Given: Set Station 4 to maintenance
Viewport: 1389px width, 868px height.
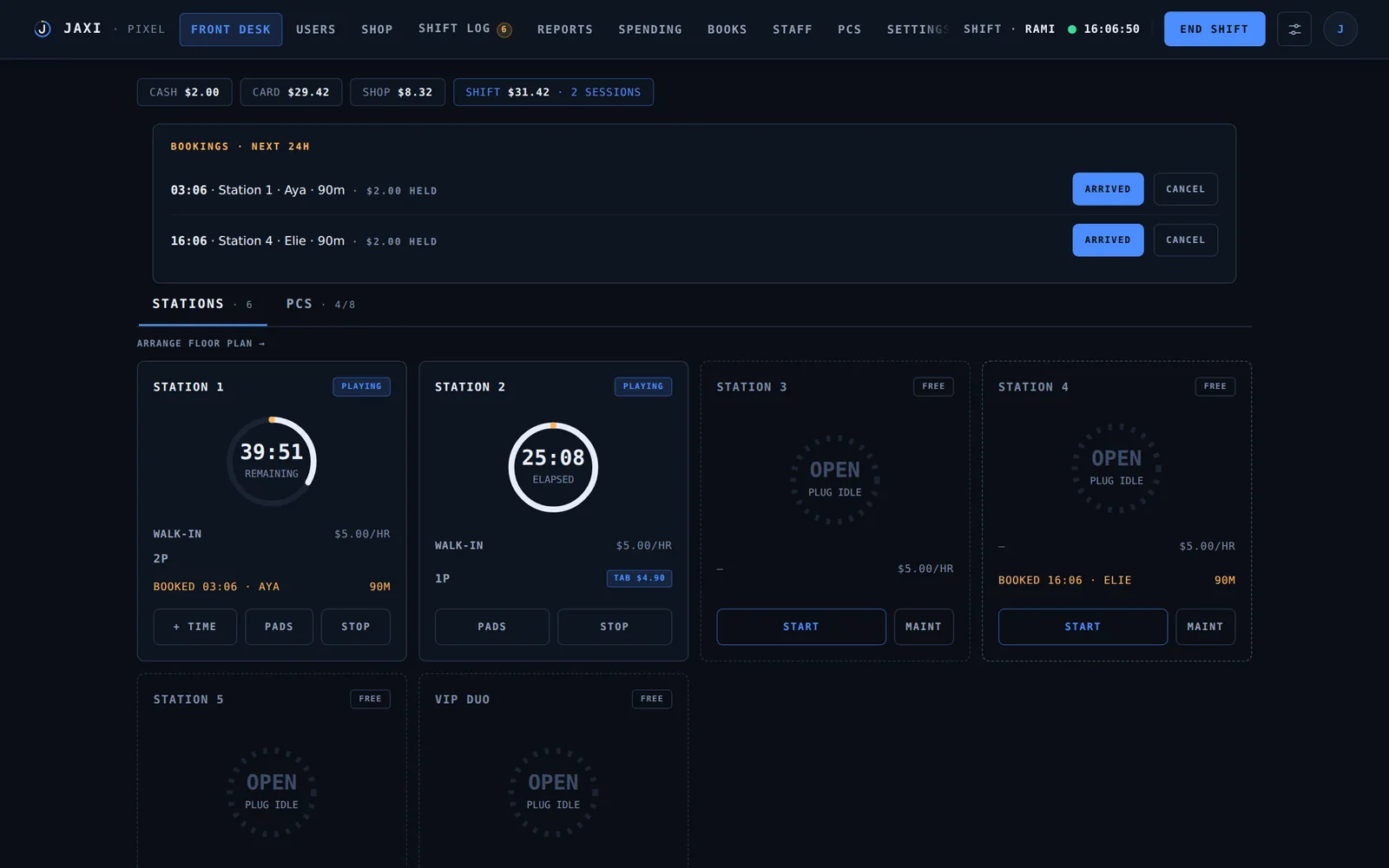Looking at the screenshot, I should click(1205, 627).
